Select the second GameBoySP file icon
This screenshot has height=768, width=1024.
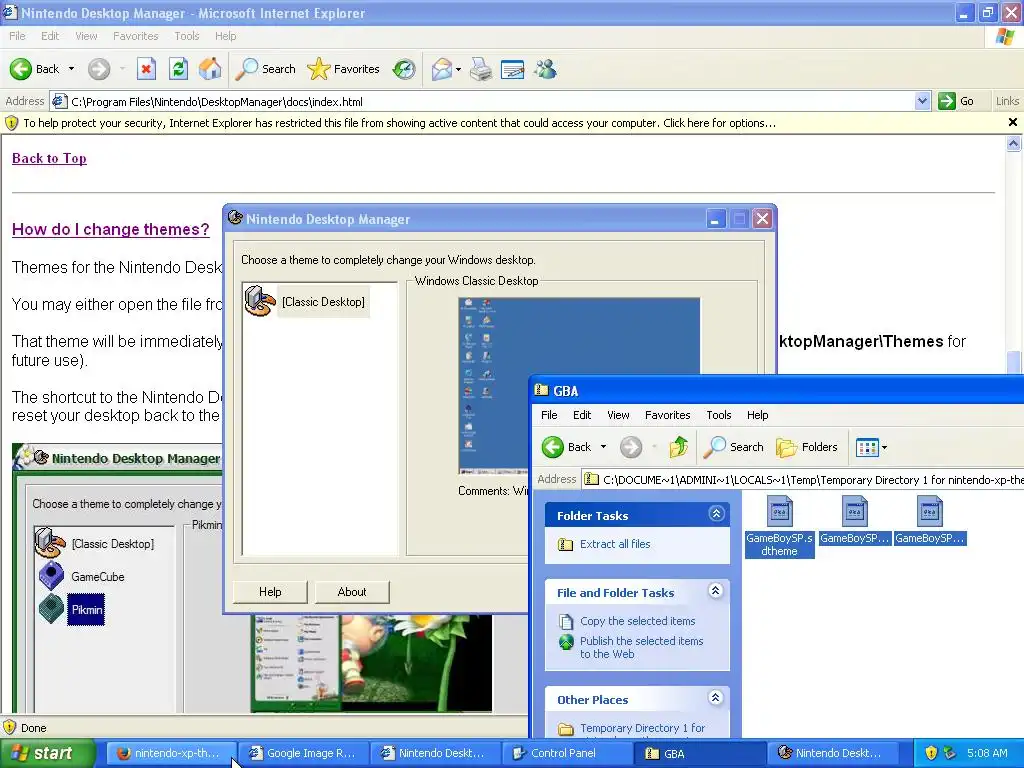pyautogui.click(x=854, y=511)
